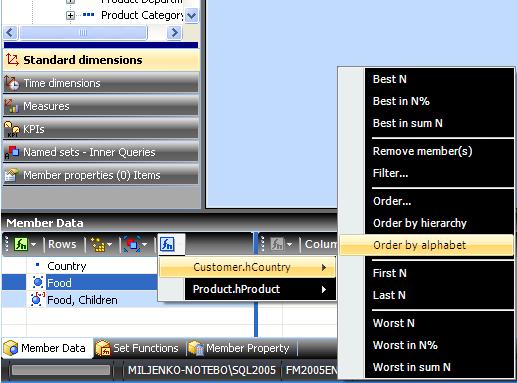Click the blue fn set functions toolbar icon

167,244
